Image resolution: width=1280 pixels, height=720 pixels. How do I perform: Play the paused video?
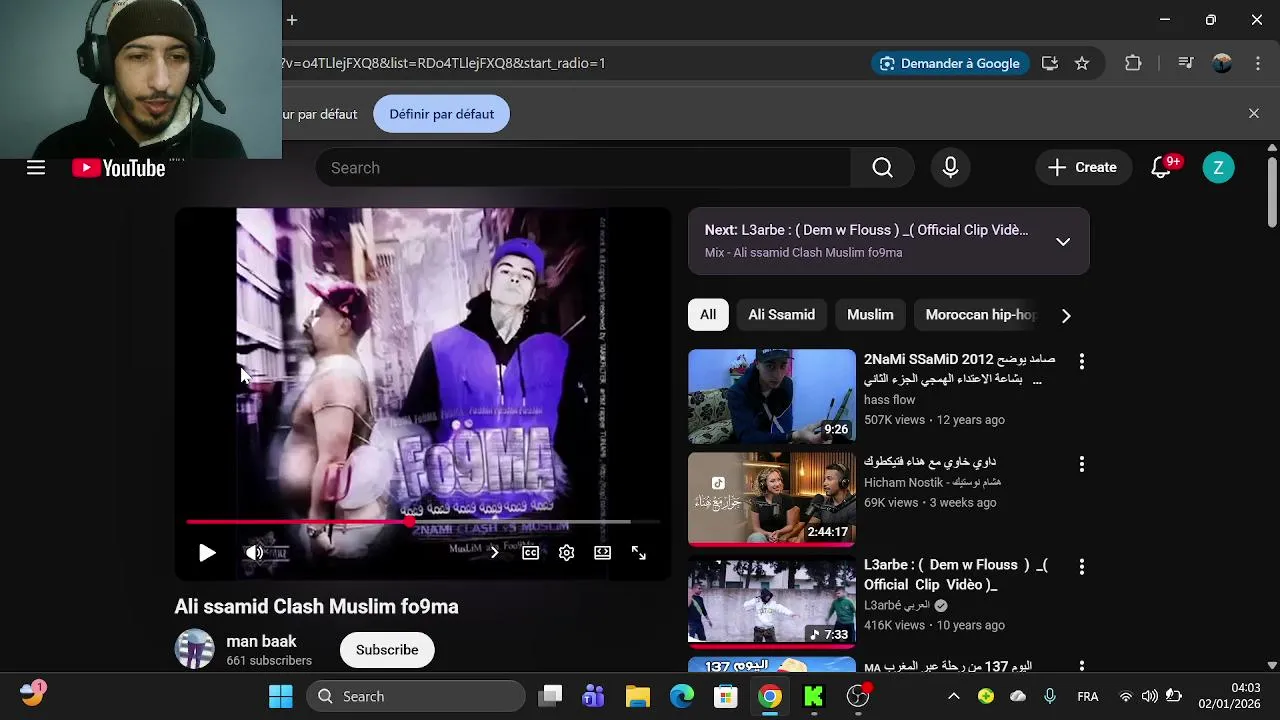(207, 553)
